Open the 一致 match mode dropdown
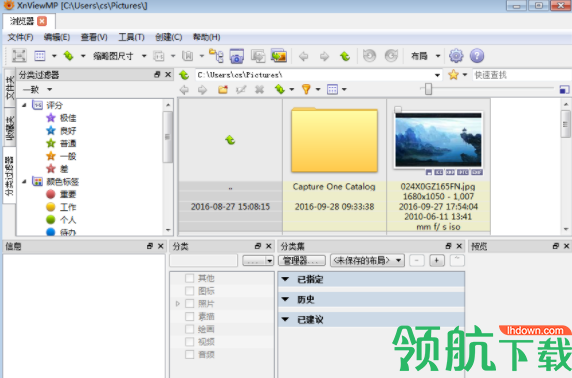572x378 pixels. 50,89
